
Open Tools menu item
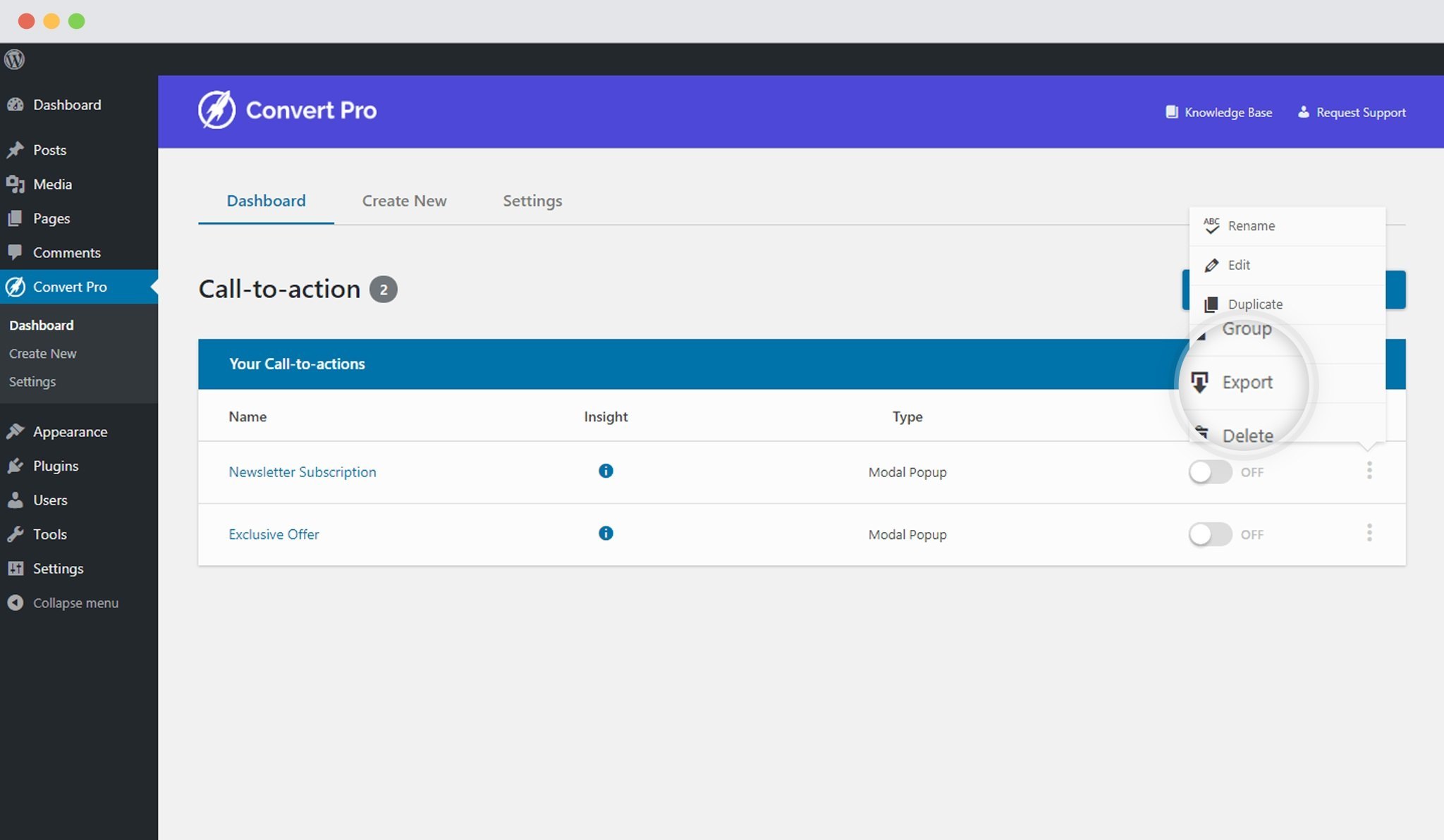click(x=49, y=534)
